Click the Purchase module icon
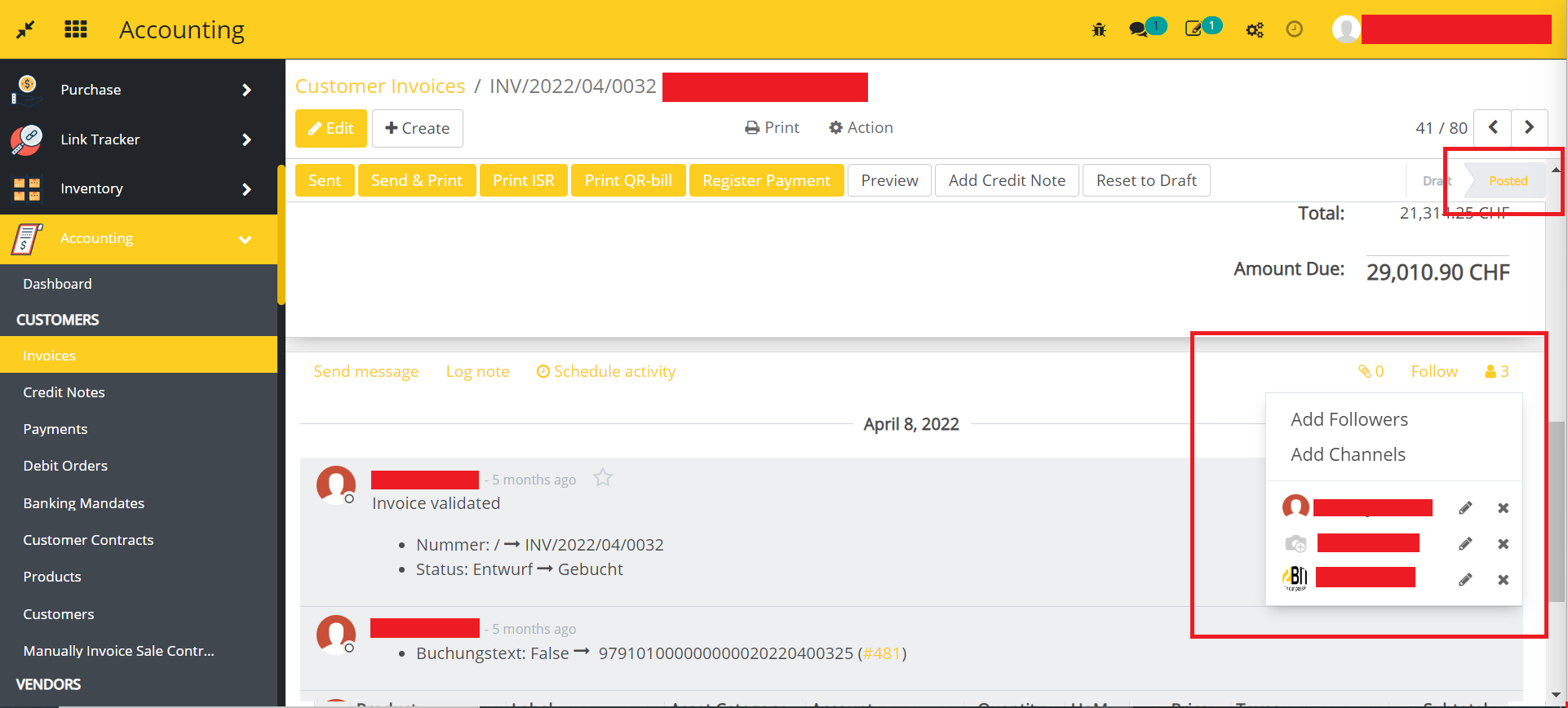Screen dimensions: 1568x708 tap(27, 90)
